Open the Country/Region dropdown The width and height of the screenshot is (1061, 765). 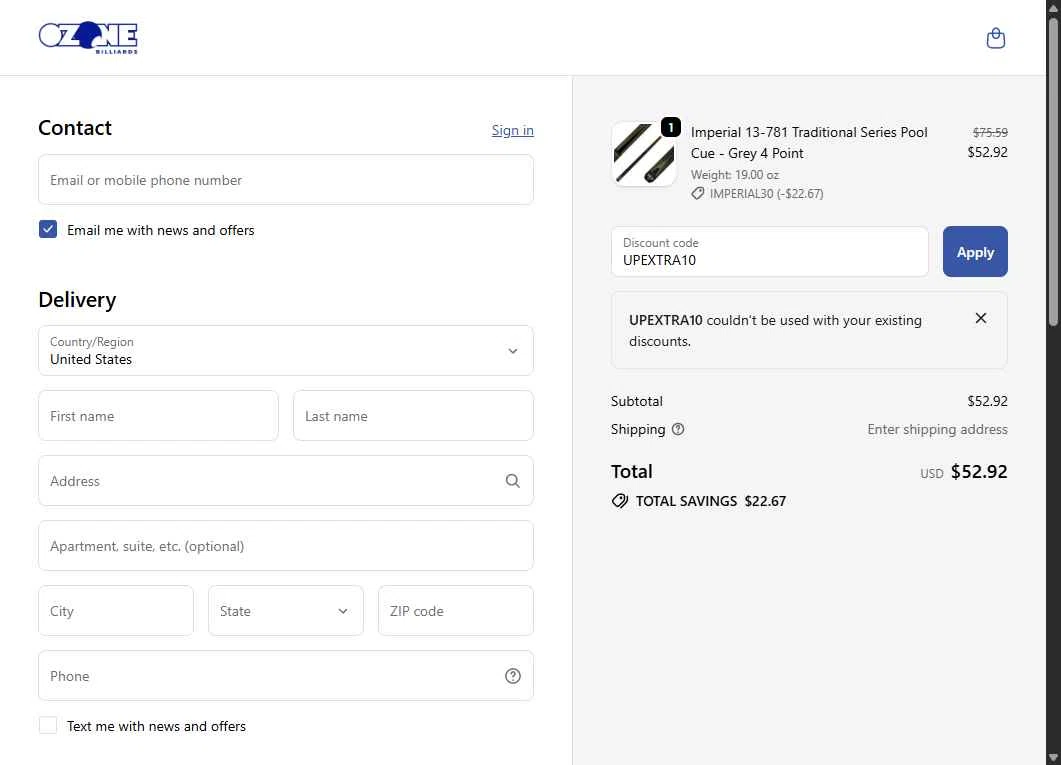click(286, 350)
